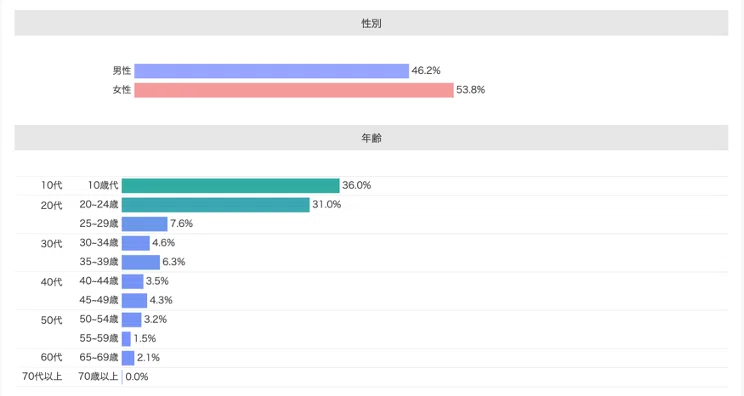This screenshot has height=396, width=744.
Task: Click the 30~34歳 bar
Action: 136,243
